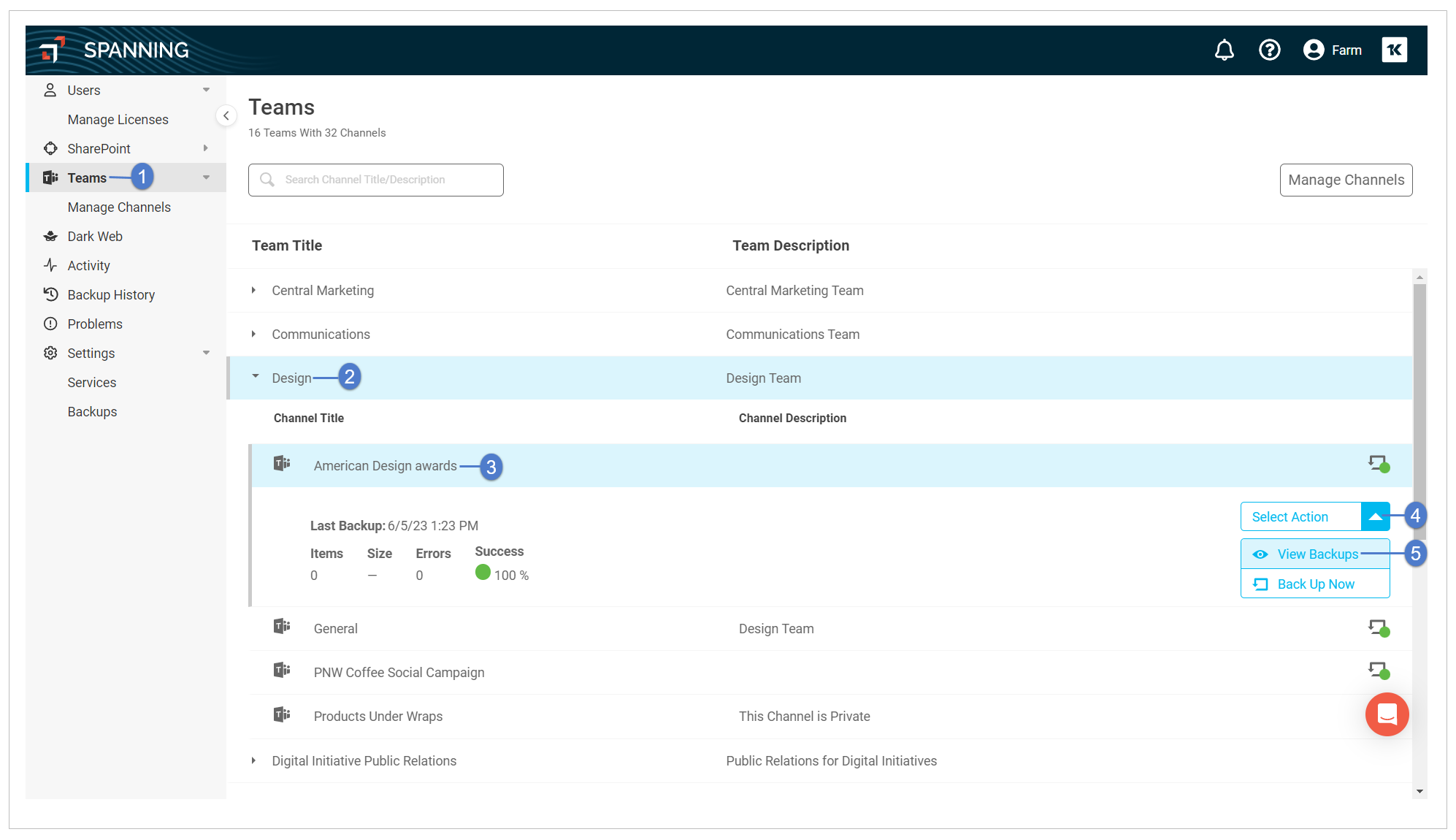The image size is (1456, 840).
Task: Open Backups under Settings
Action: 92,411
